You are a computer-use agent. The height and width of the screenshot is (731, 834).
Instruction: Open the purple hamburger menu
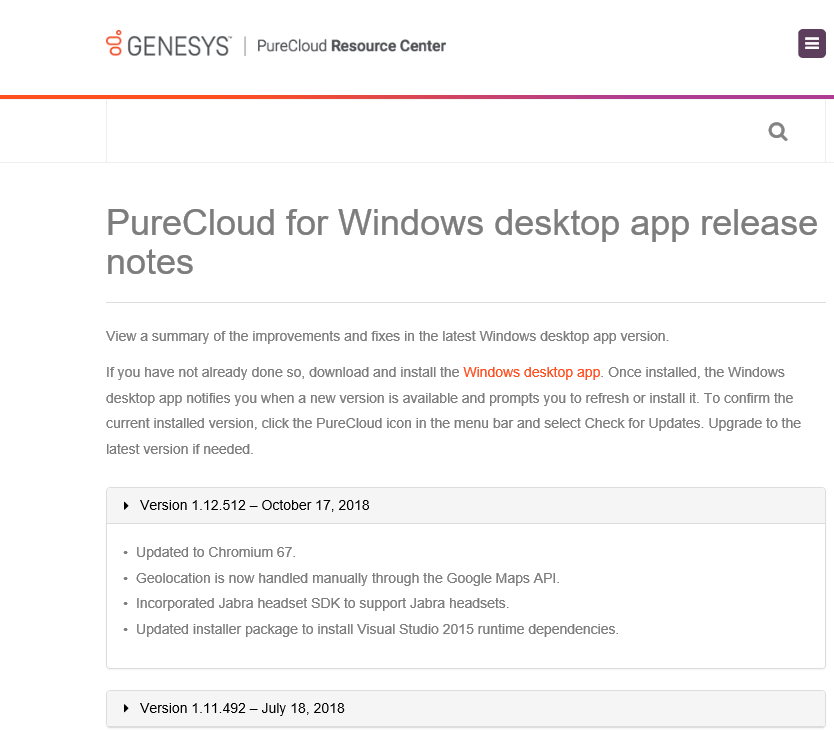811,44
